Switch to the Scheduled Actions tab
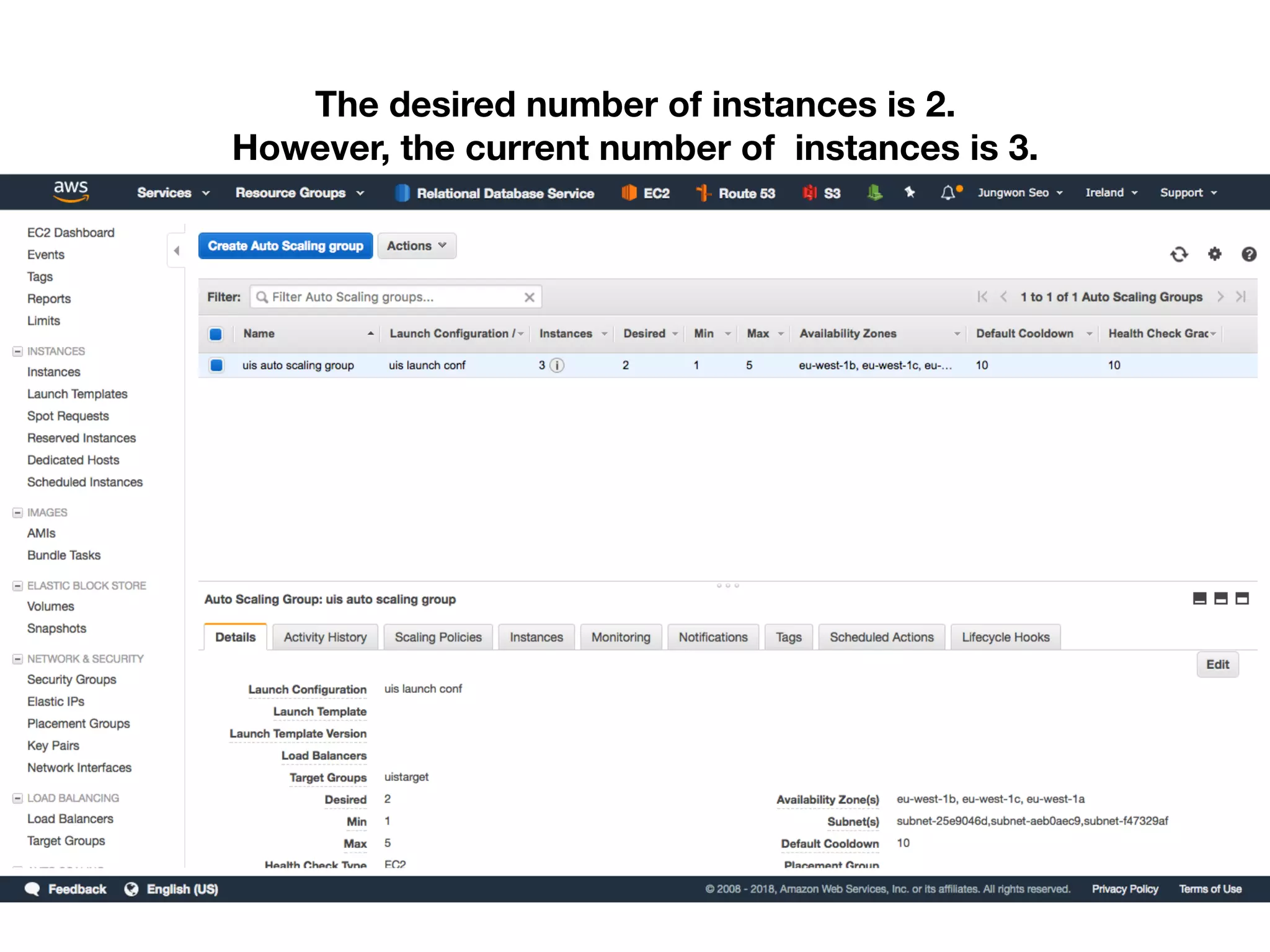 (881, 637)
